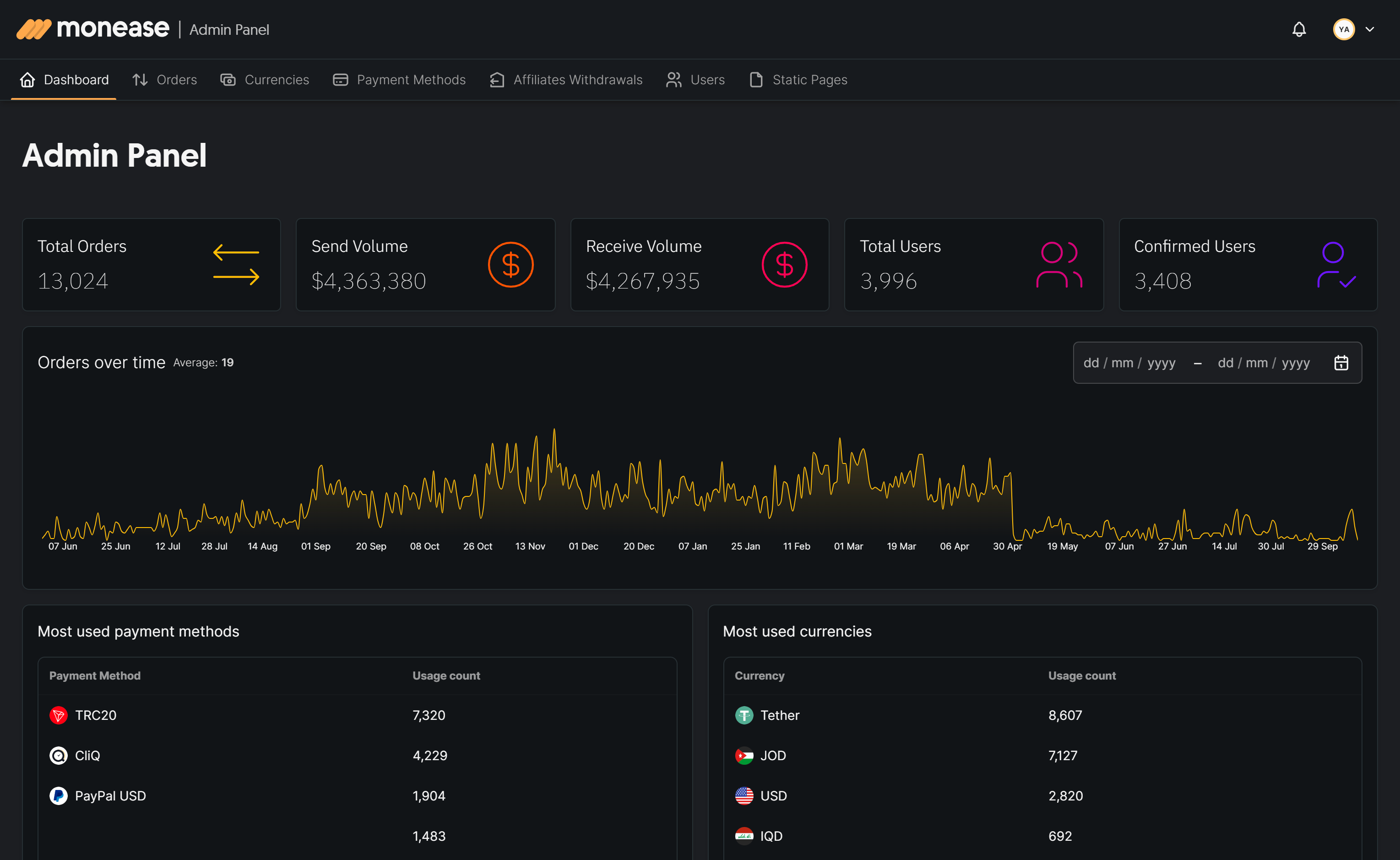Click the start date field

click(x=1129, y=362)
